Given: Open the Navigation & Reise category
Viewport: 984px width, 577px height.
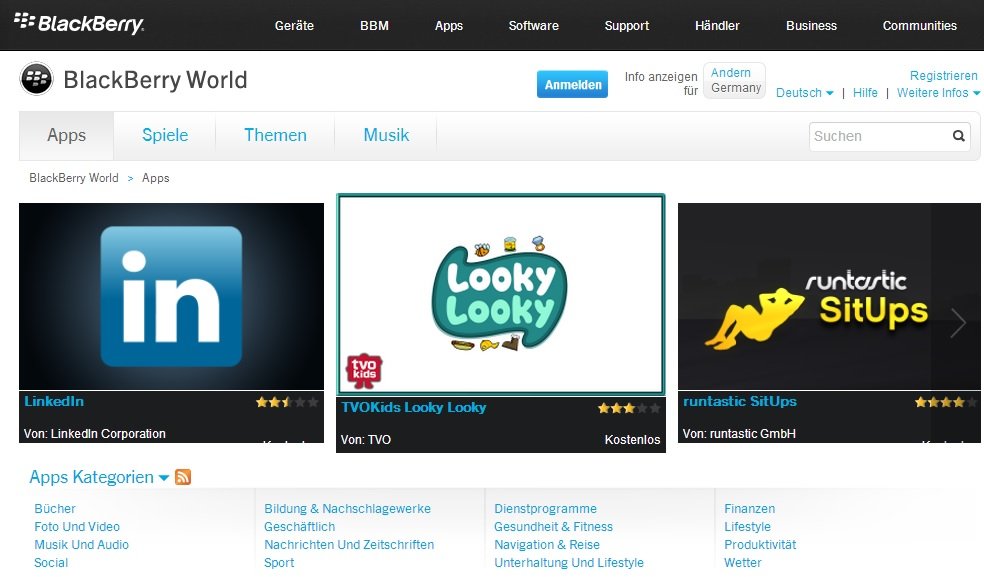Looking at the screenshot, I should coord(547,545).
